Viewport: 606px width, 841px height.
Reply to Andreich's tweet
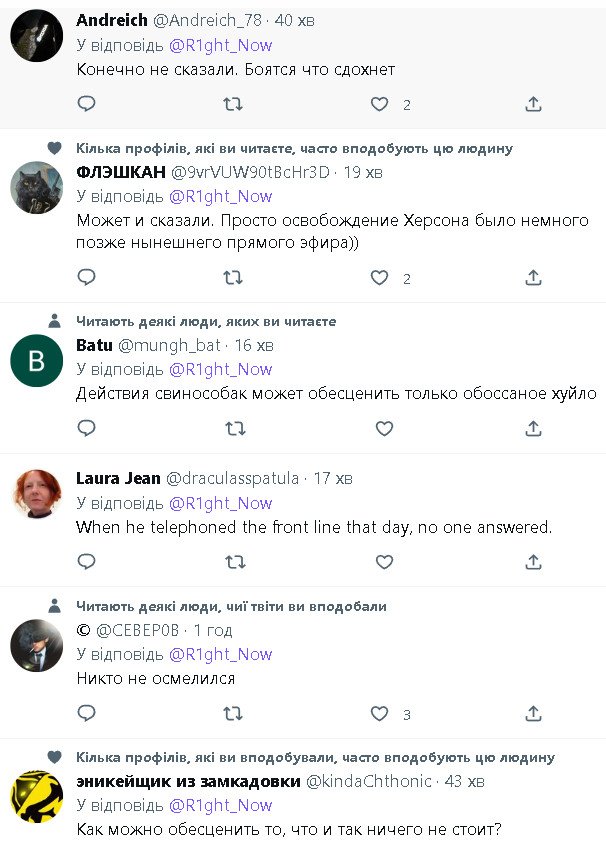[x=87, y=104]
